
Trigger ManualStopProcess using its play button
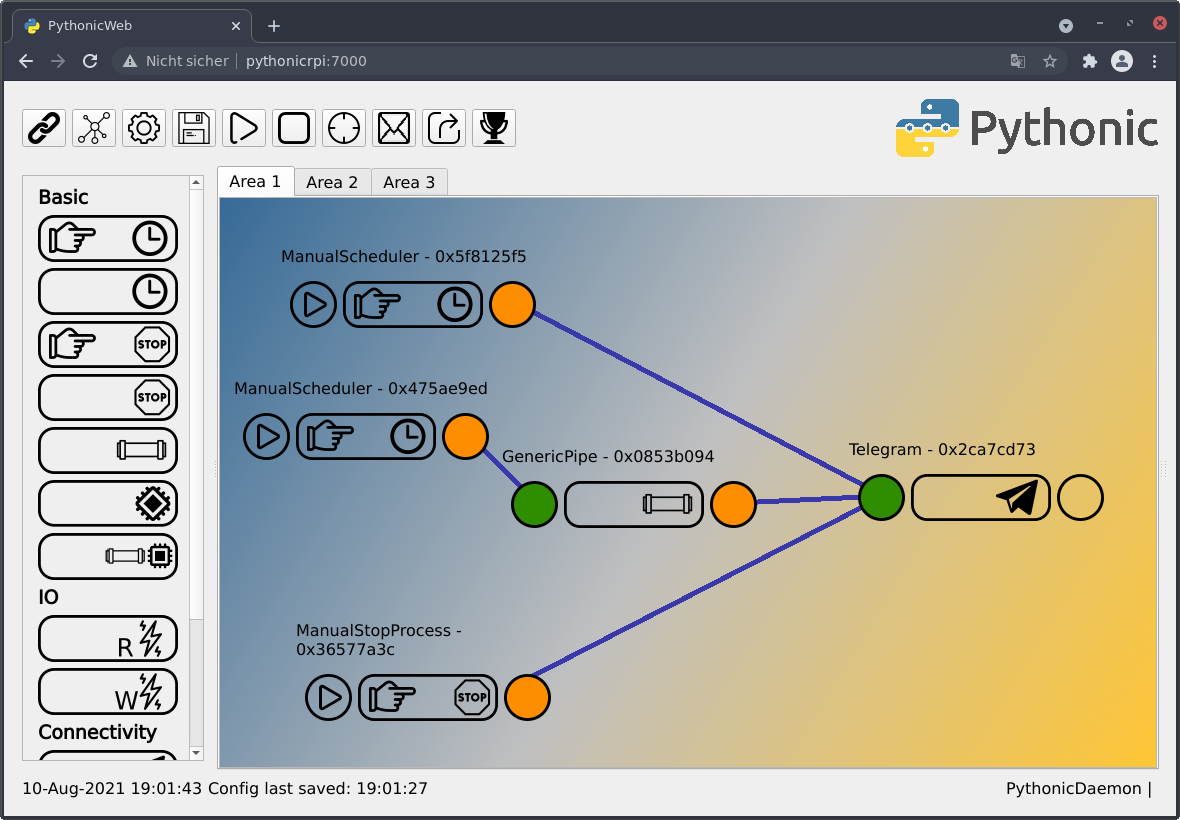coord(328,697)
